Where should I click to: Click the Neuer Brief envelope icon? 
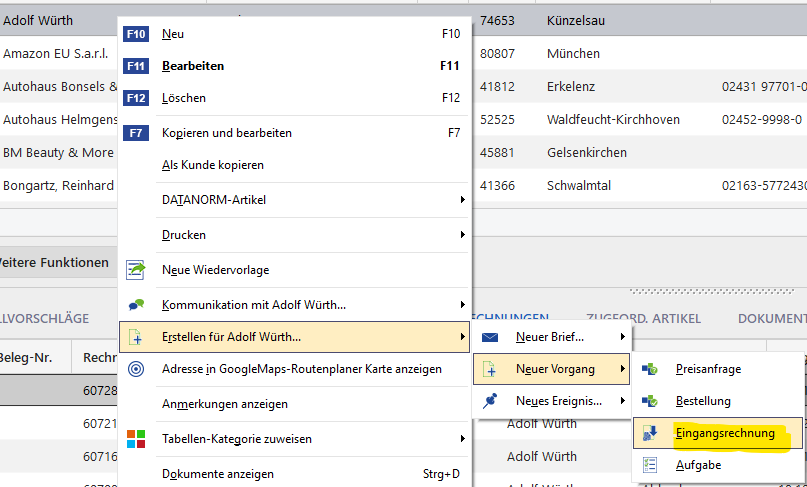[x=490, y=337]
